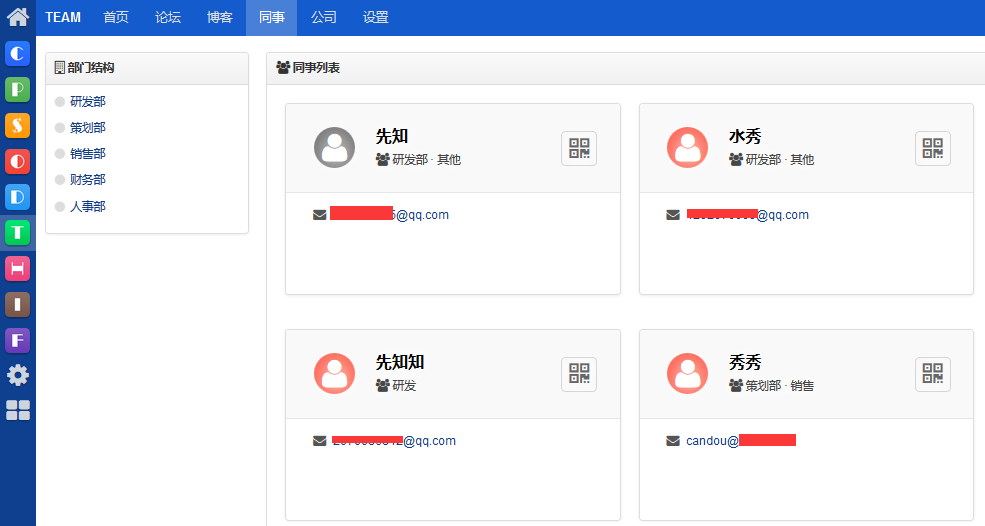This screenshot has width=985, height=526.
Task: Click 先知知's profile avatar
Action: [334, 374]
